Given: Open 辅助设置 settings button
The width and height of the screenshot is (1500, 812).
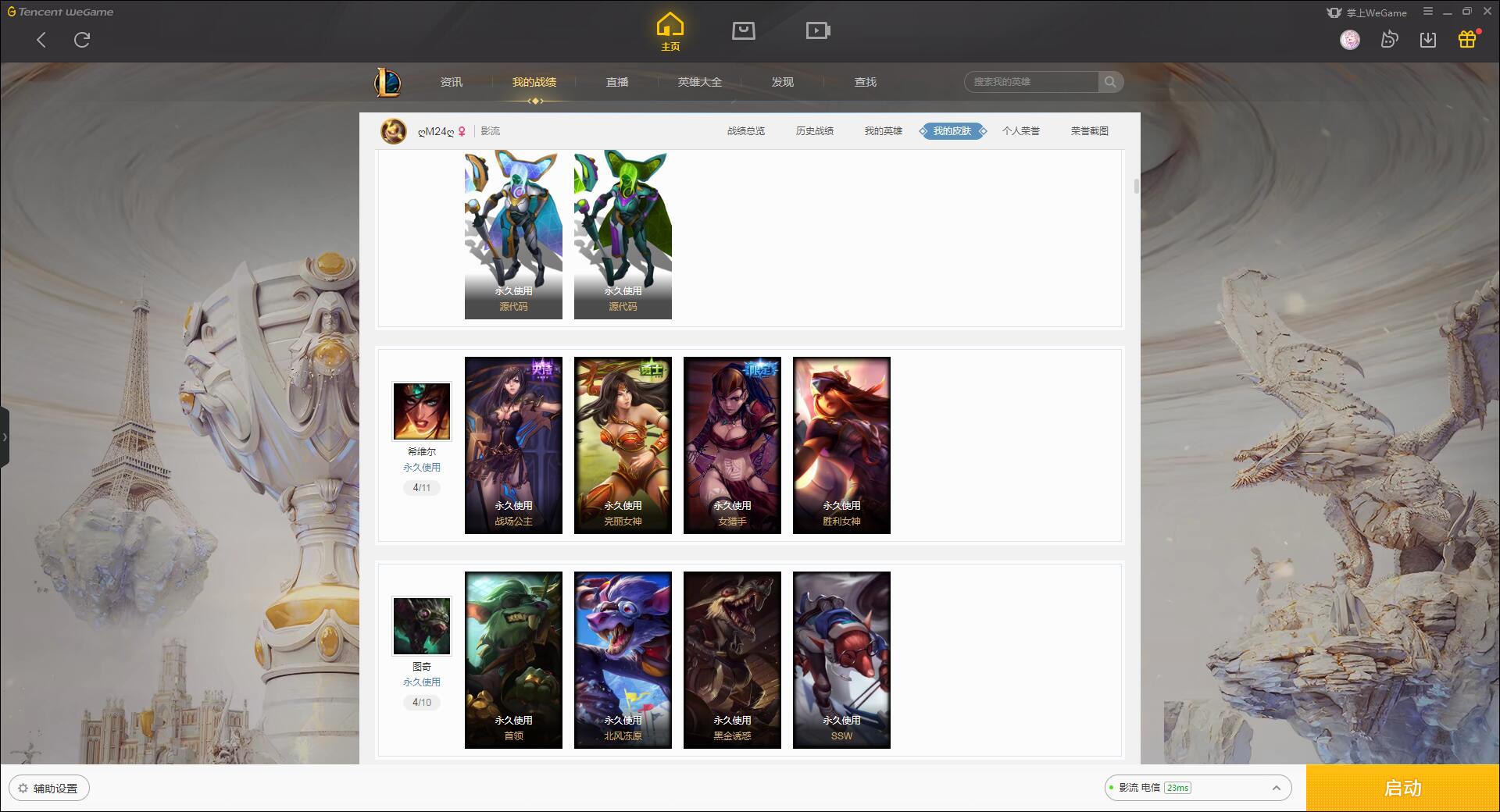Looking at the screenshot, I should tap(49, 789).
